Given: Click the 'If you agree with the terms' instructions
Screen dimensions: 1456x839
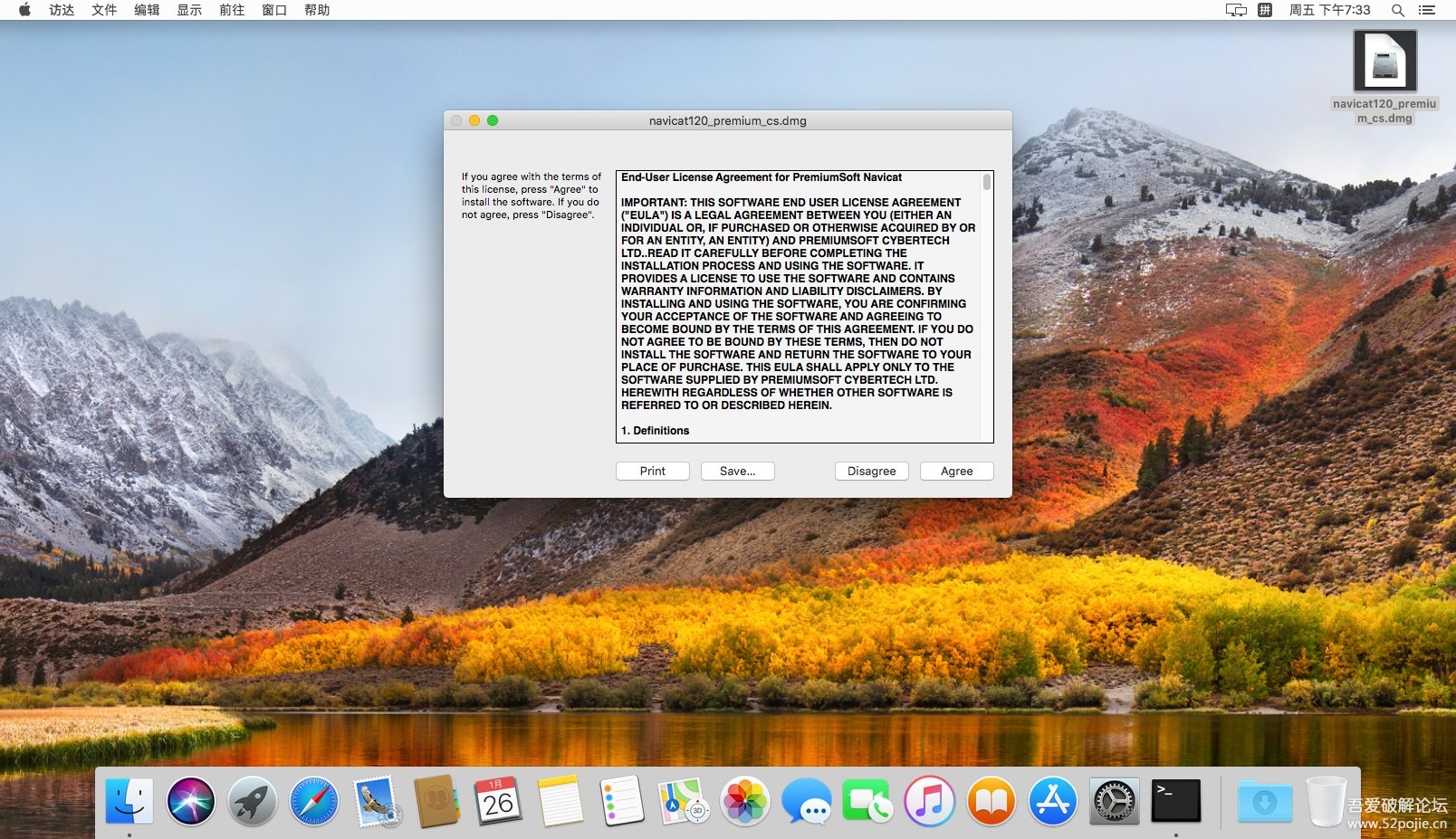Looking at the screenshot, I should (531, 195).
